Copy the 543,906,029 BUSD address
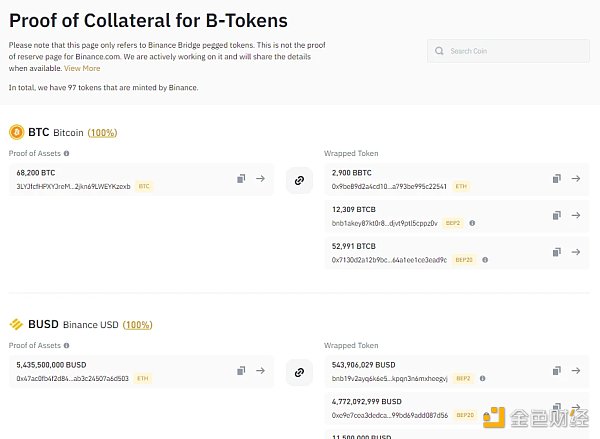This screenshot has height=439, width=600. tap(557, 371)
